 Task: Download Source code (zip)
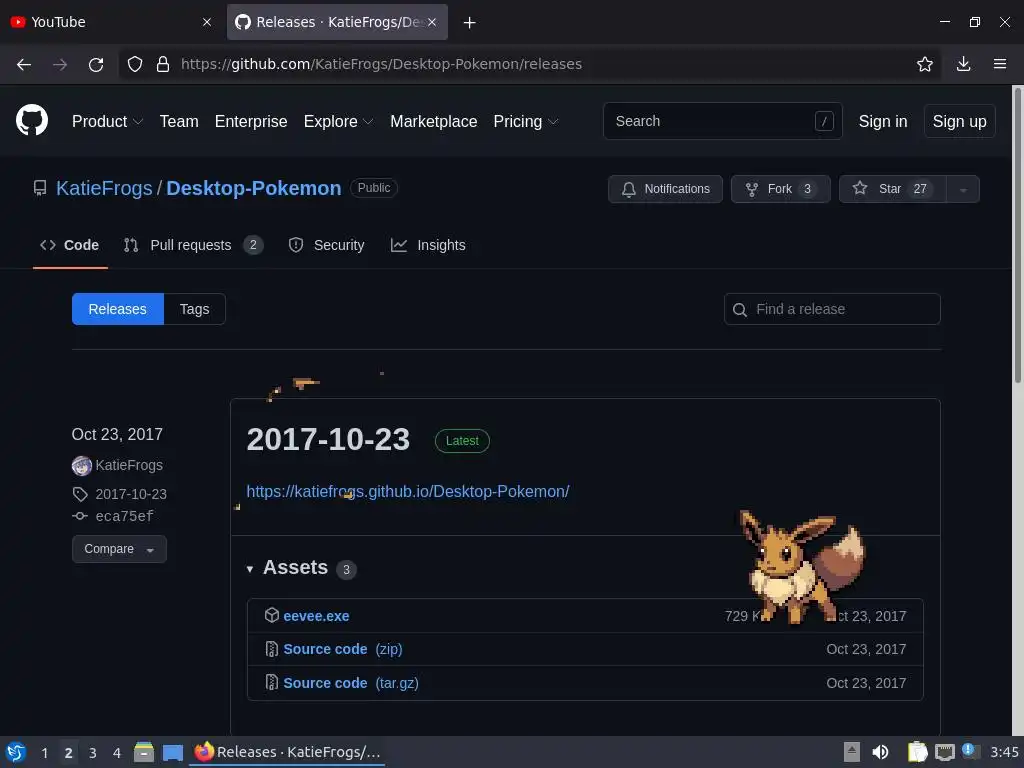pyautogui.click(x=343, y=649)
